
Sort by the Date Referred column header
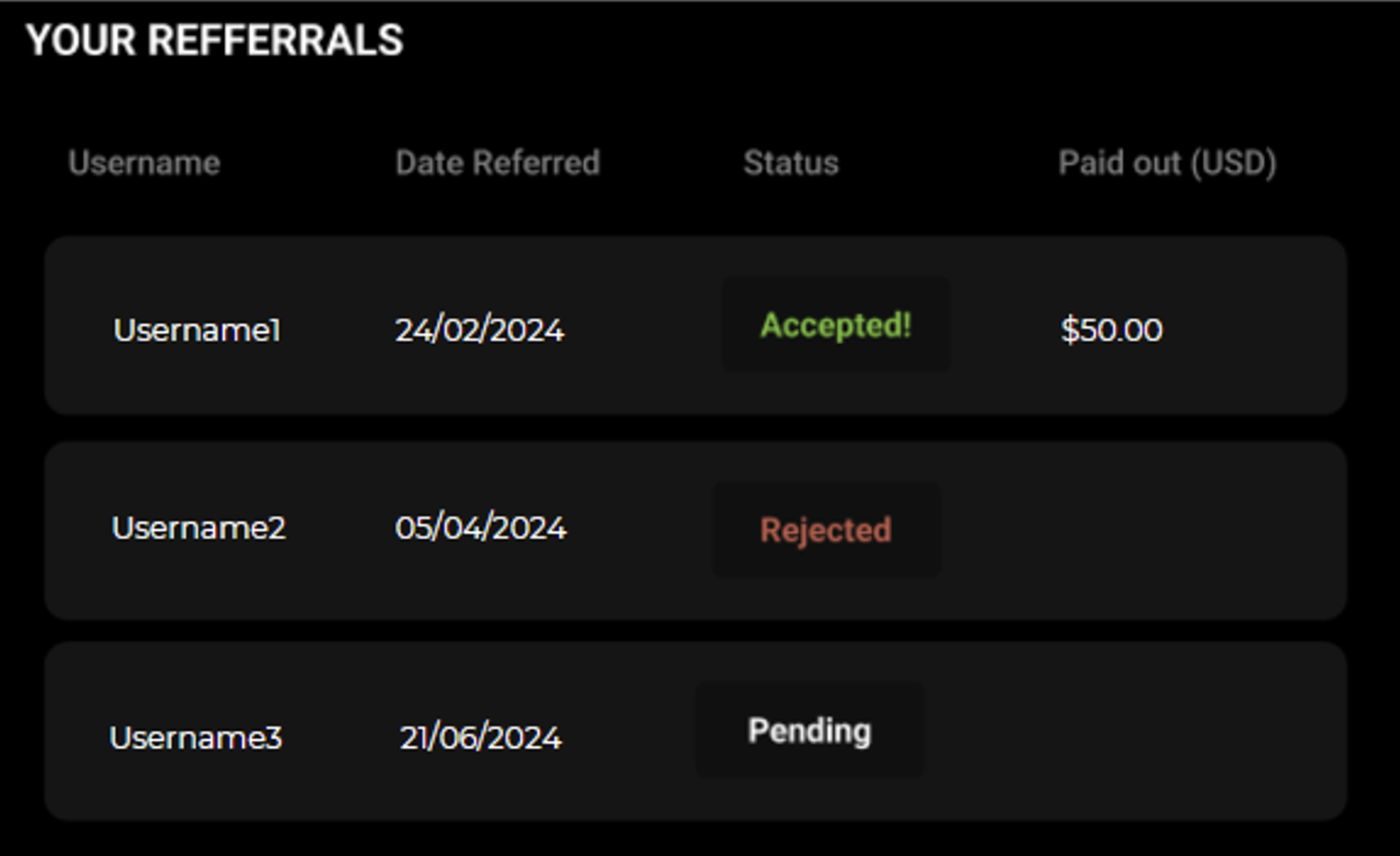click(498, 163)
